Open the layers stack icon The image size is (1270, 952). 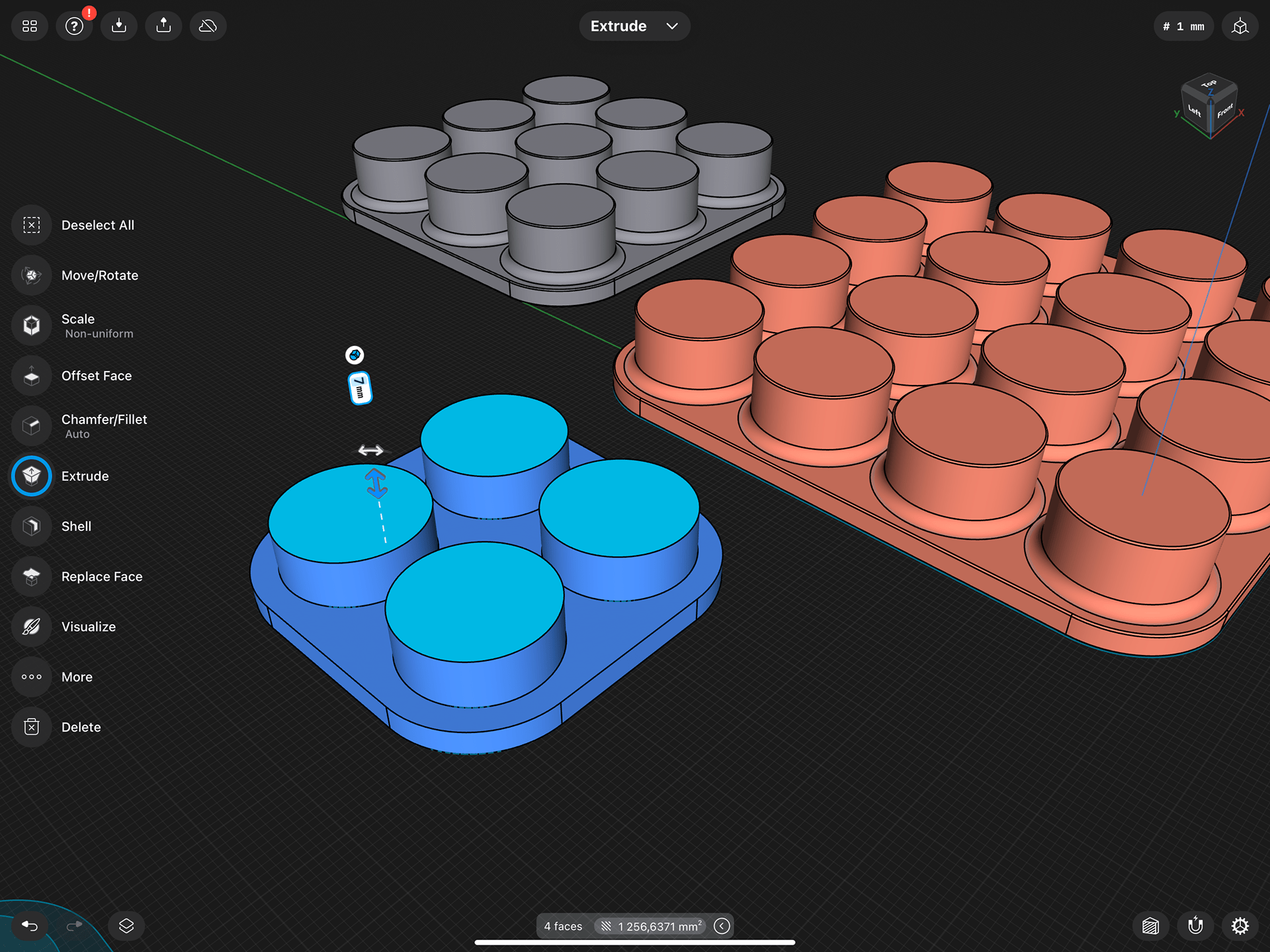[126, 926]
